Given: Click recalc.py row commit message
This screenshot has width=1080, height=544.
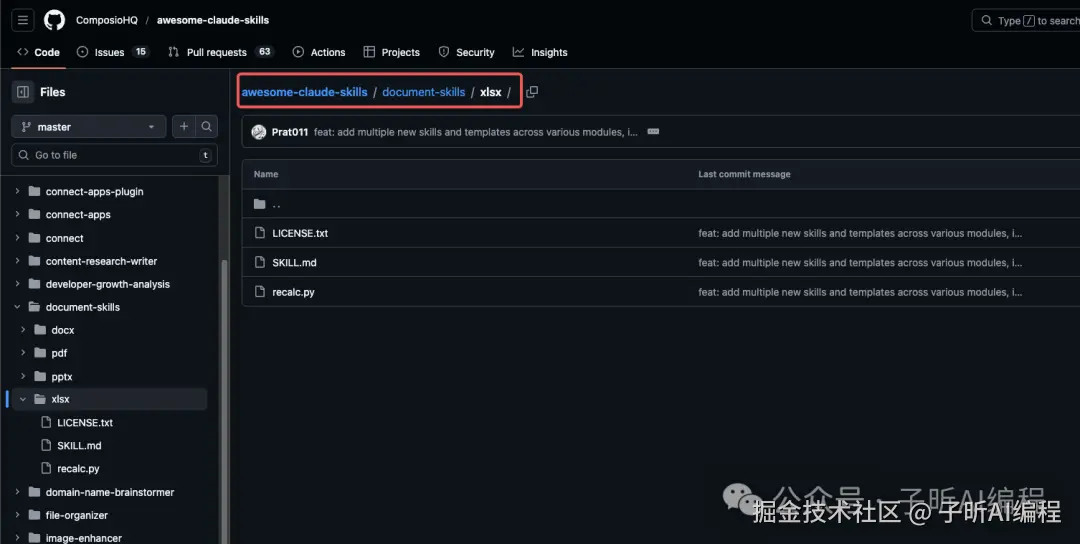Looking at the screenshot, I should (x=860, y=292).
